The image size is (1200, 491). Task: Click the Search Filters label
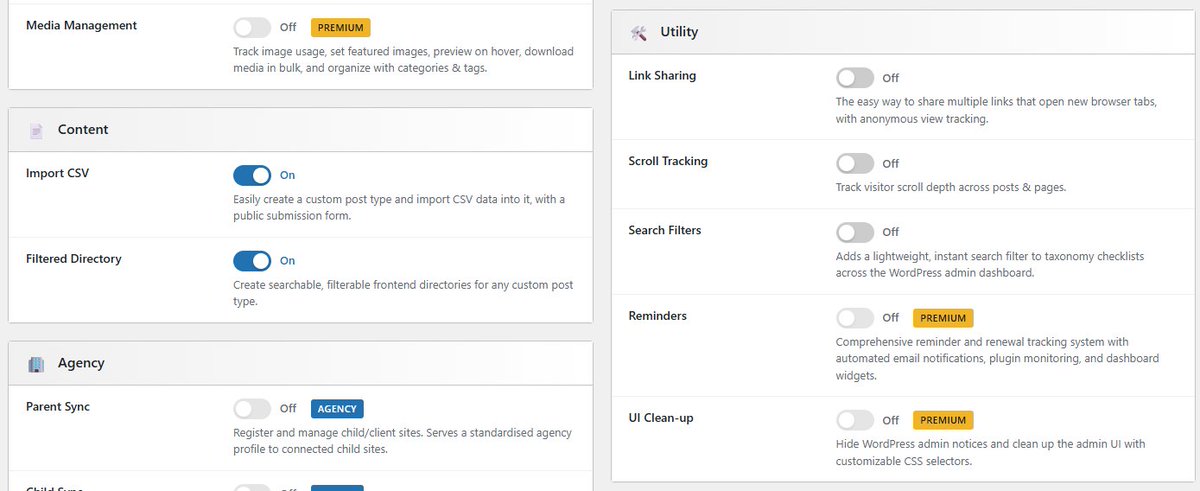(x=665, y=230)
